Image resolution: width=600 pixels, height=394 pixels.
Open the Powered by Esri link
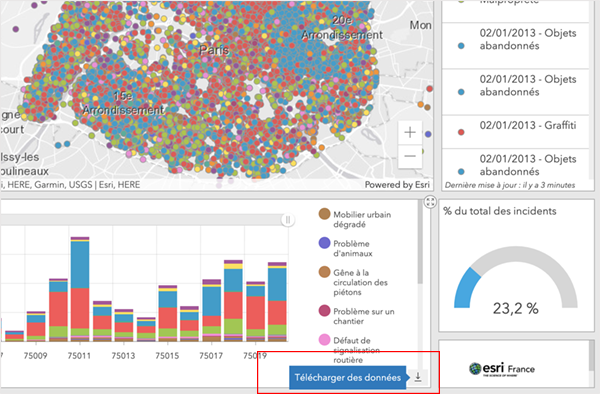[x=397, y=185]
